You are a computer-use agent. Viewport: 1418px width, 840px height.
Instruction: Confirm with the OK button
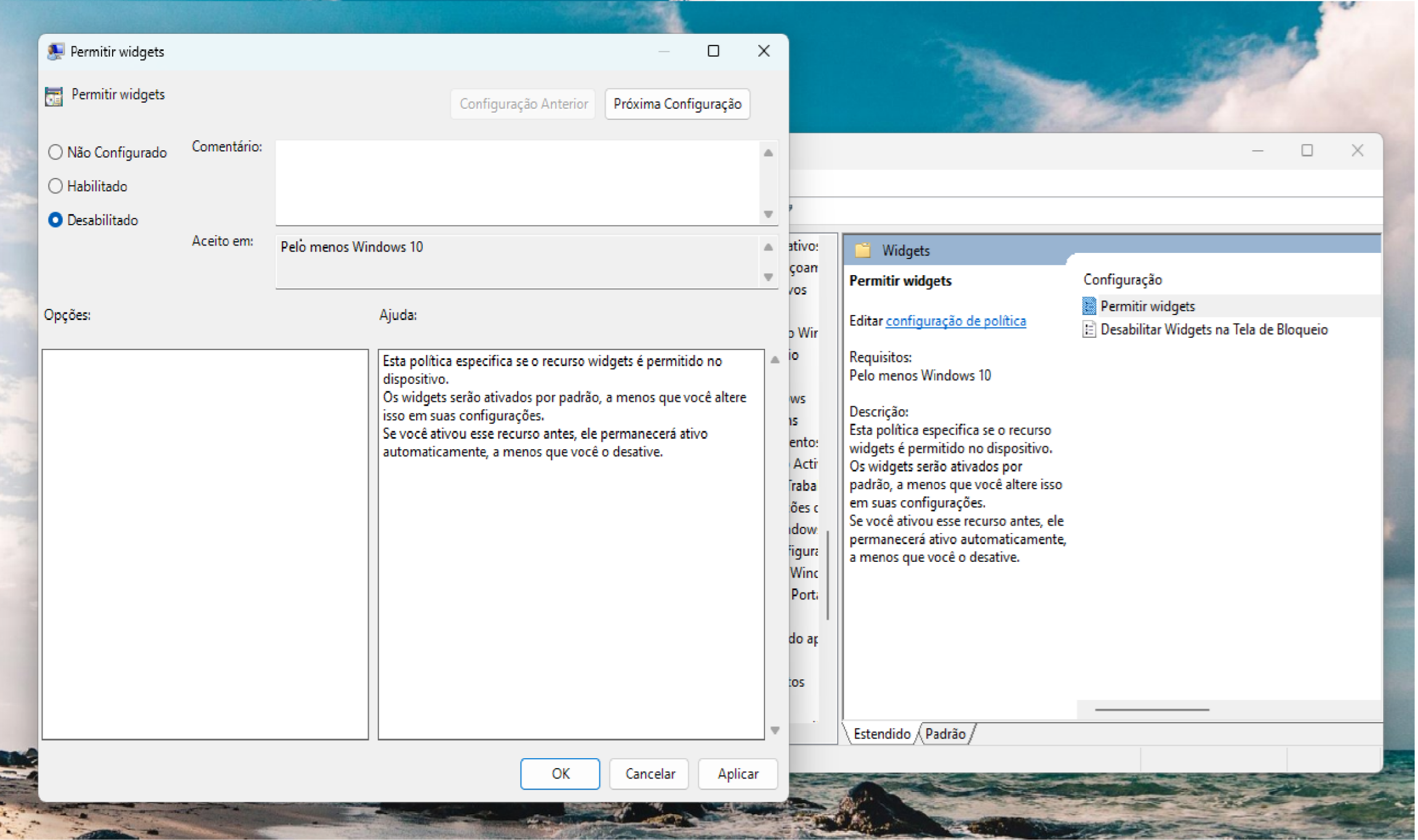point(560,774)
